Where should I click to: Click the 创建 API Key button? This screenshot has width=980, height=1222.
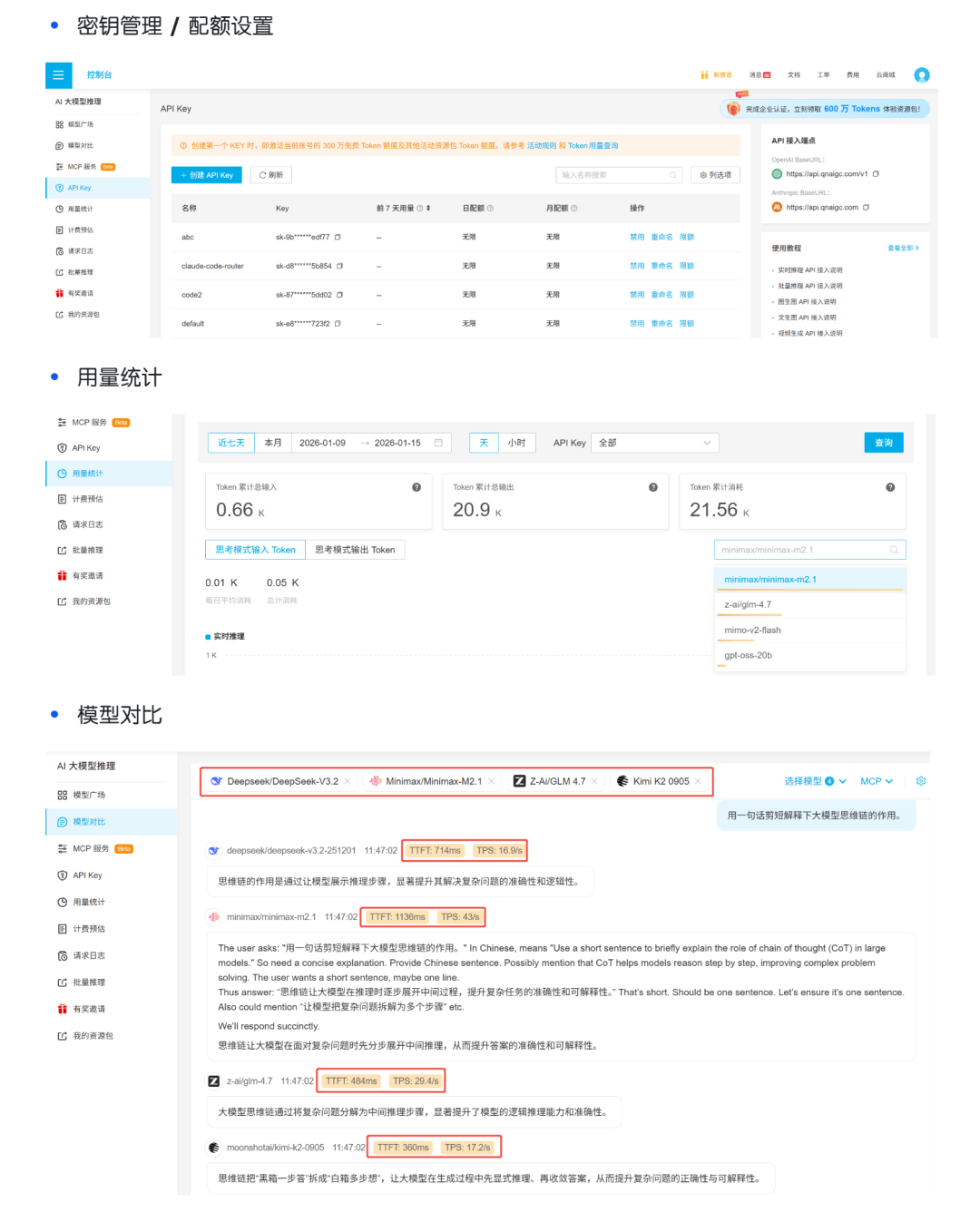tap(207, 175)
